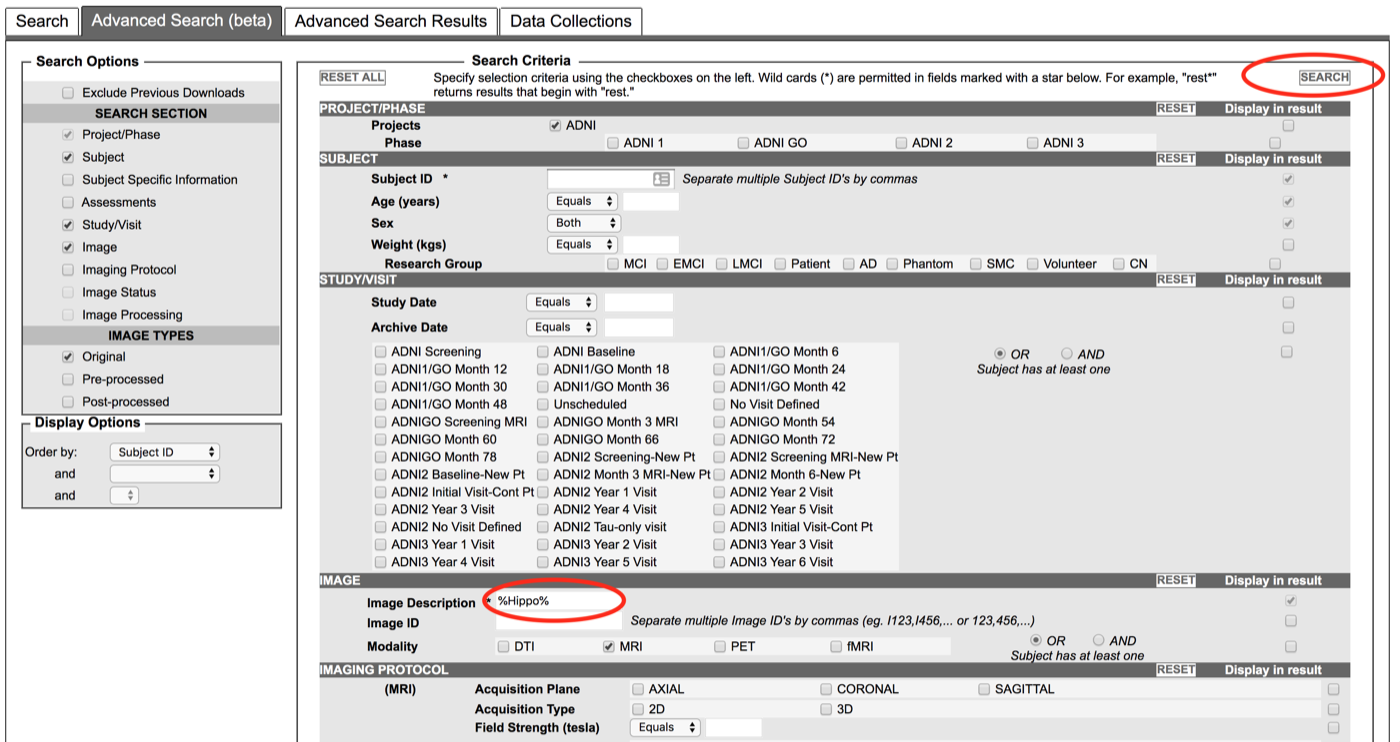The height and width of the screenshot is (742, 1400).
Task: Open the Study Date Equals dropdown
Action: 561,302
